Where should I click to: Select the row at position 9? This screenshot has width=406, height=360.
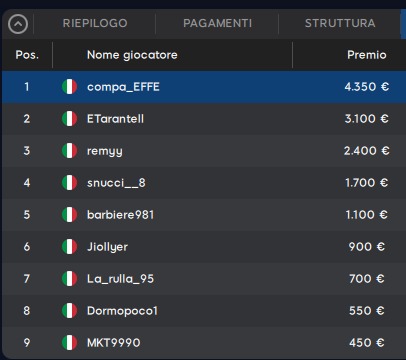pos(204,343)
